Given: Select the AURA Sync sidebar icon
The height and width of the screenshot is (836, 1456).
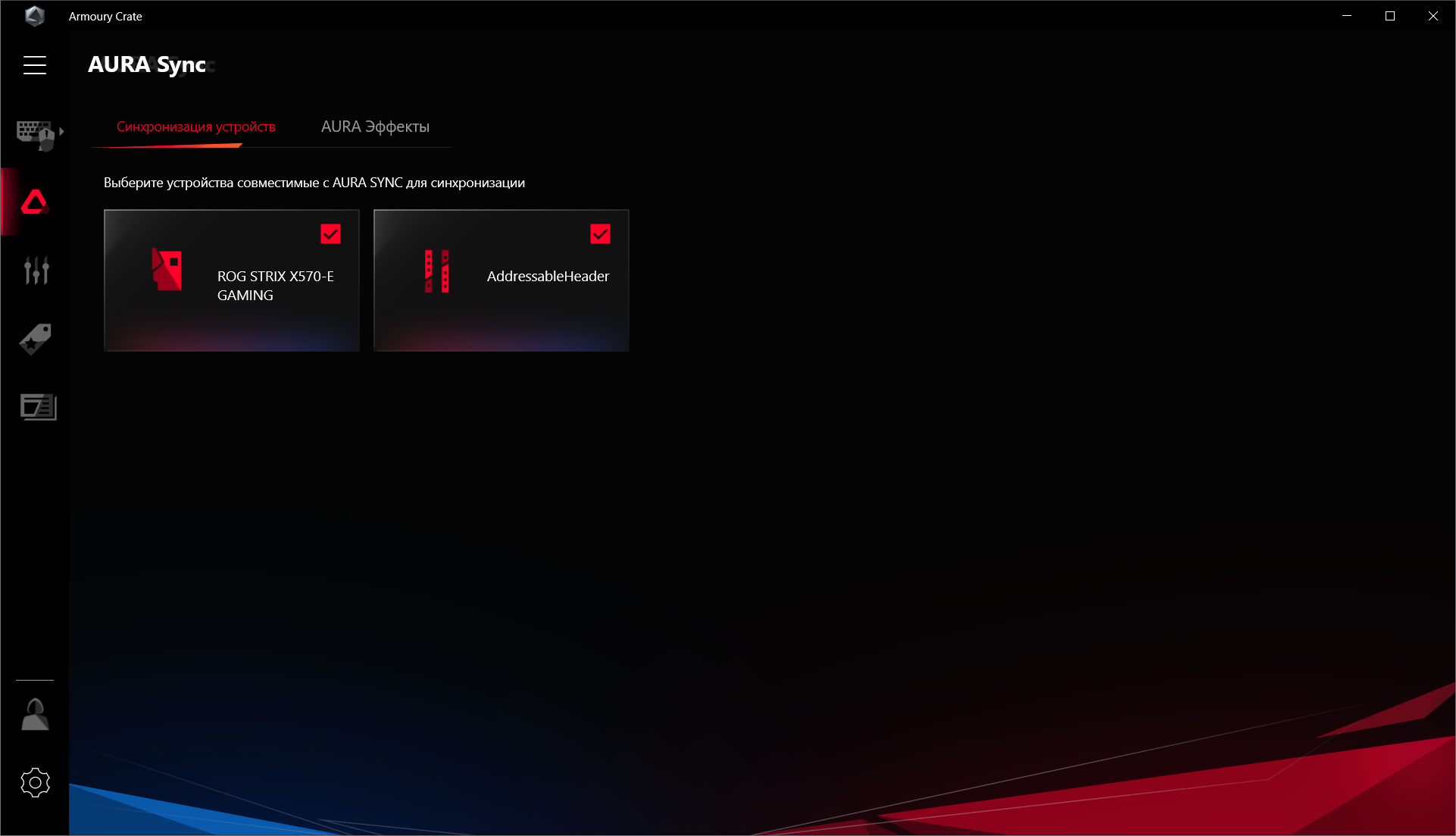Looking at the screenshot, I should 35,202.
